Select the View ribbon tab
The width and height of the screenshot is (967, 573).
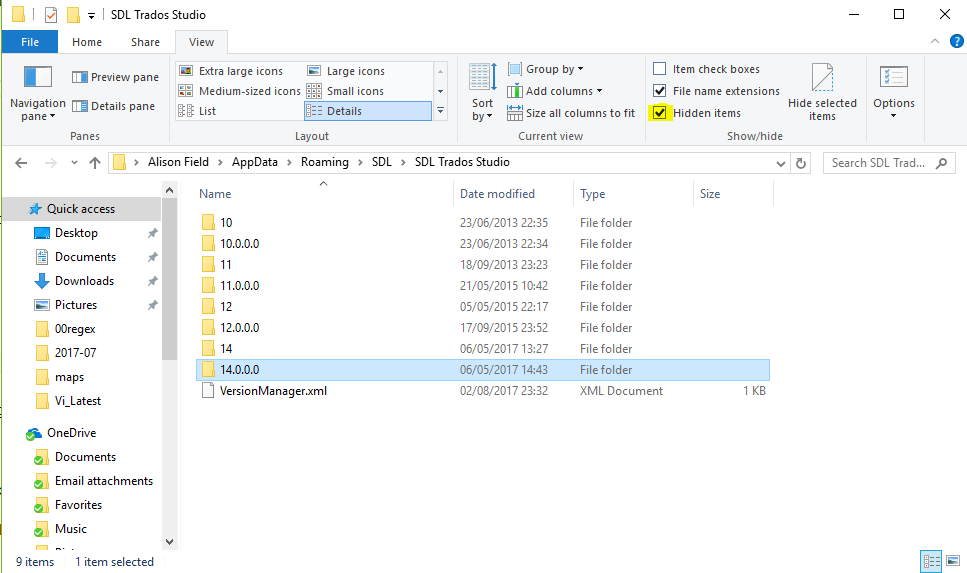[201, 42]
